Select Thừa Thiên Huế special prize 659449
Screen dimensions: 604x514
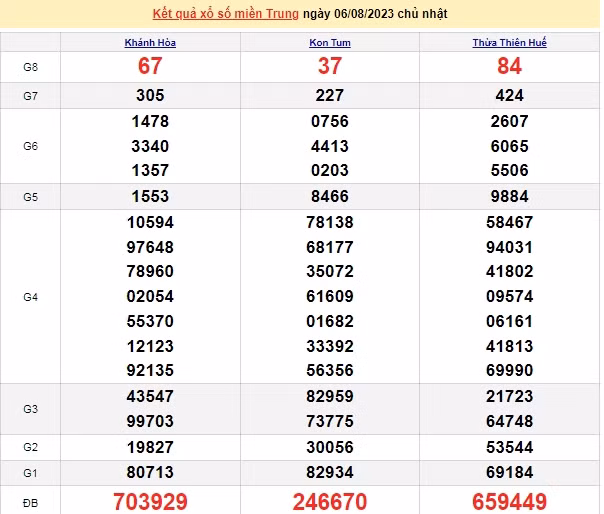[x=509, y=501]
